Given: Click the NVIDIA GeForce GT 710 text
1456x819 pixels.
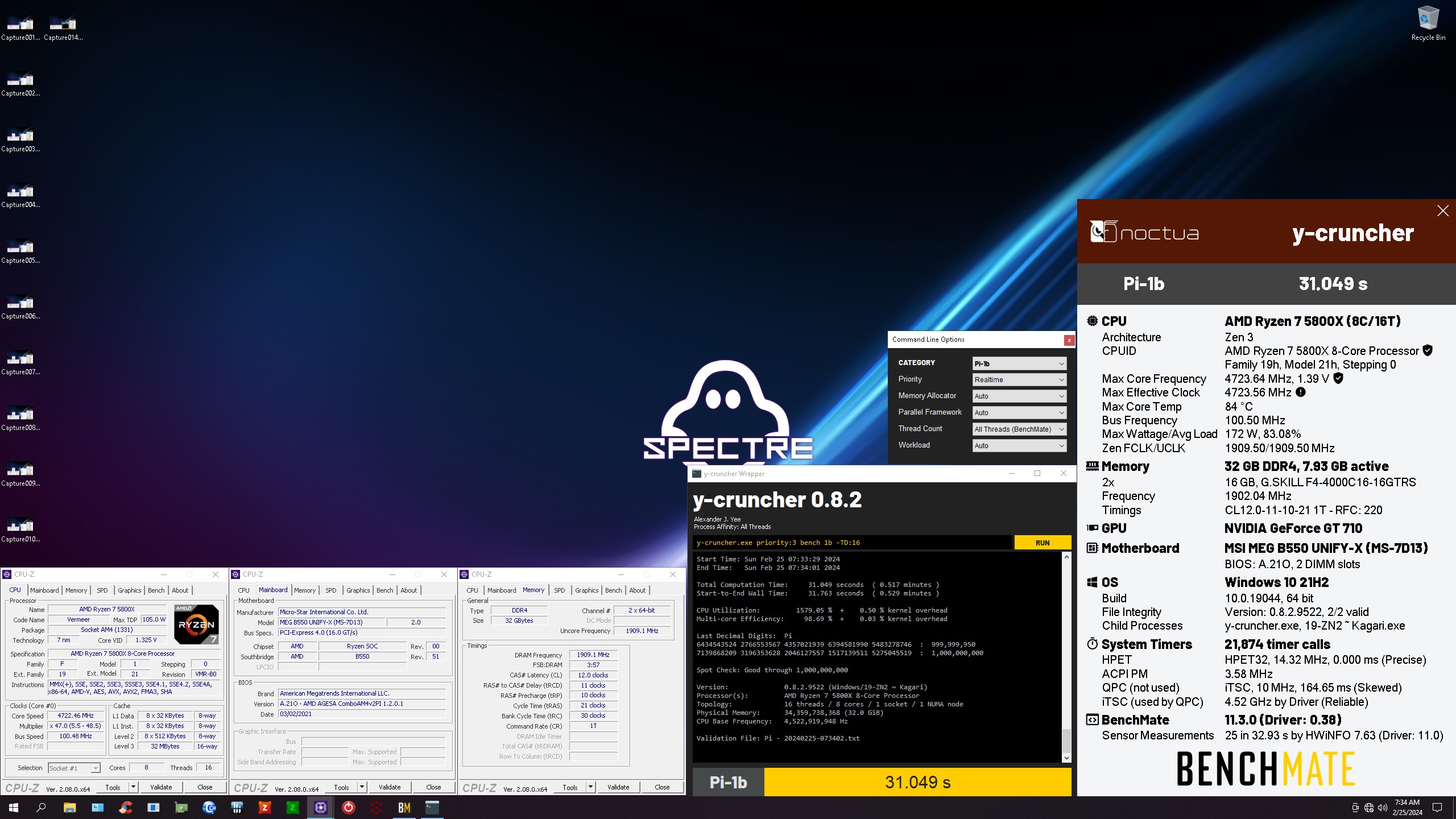Looking at the screenshot, I should 1293,528.
